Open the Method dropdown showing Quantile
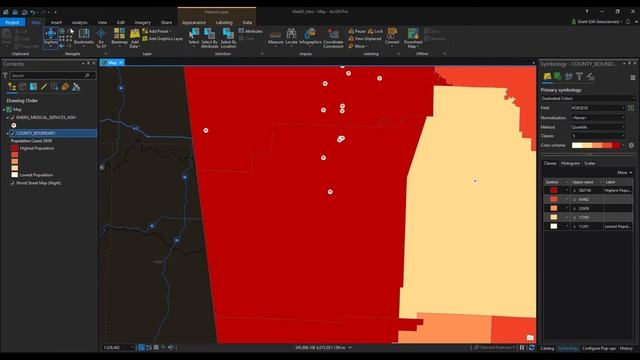 click(598, 127)
